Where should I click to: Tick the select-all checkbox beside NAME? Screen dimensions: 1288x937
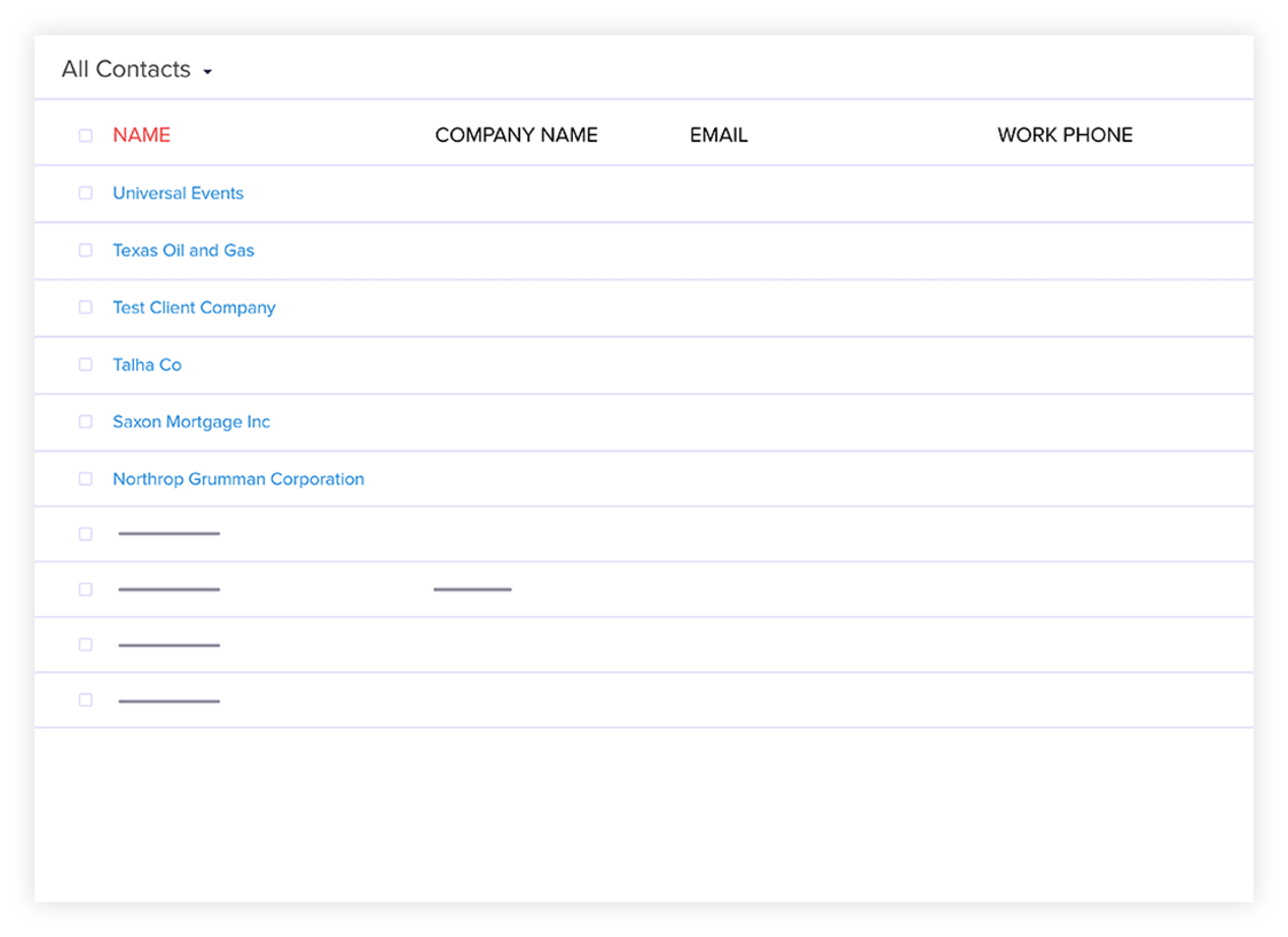pyautogui.click(x=85, y=136)
